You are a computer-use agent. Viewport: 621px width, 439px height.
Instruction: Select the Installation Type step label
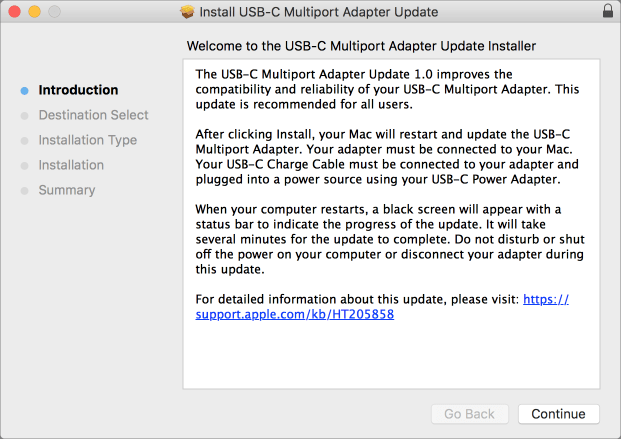click(x=88, y=140)
